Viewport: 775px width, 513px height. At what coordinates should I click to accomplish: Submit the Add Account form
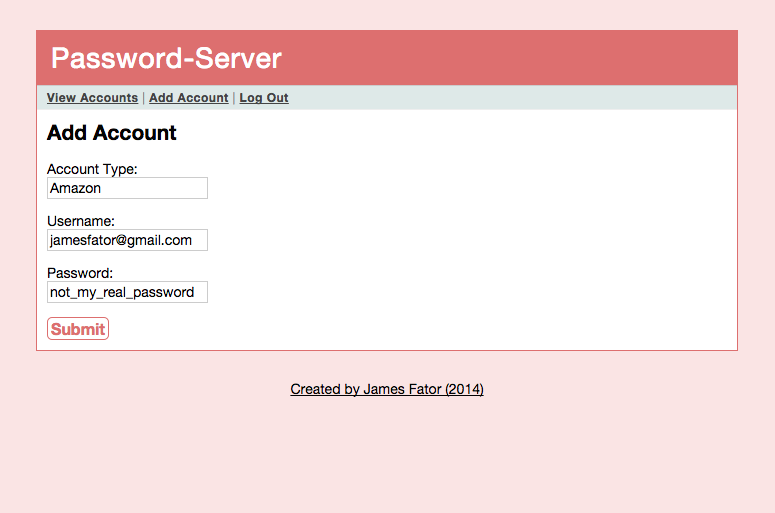[78, 329]
